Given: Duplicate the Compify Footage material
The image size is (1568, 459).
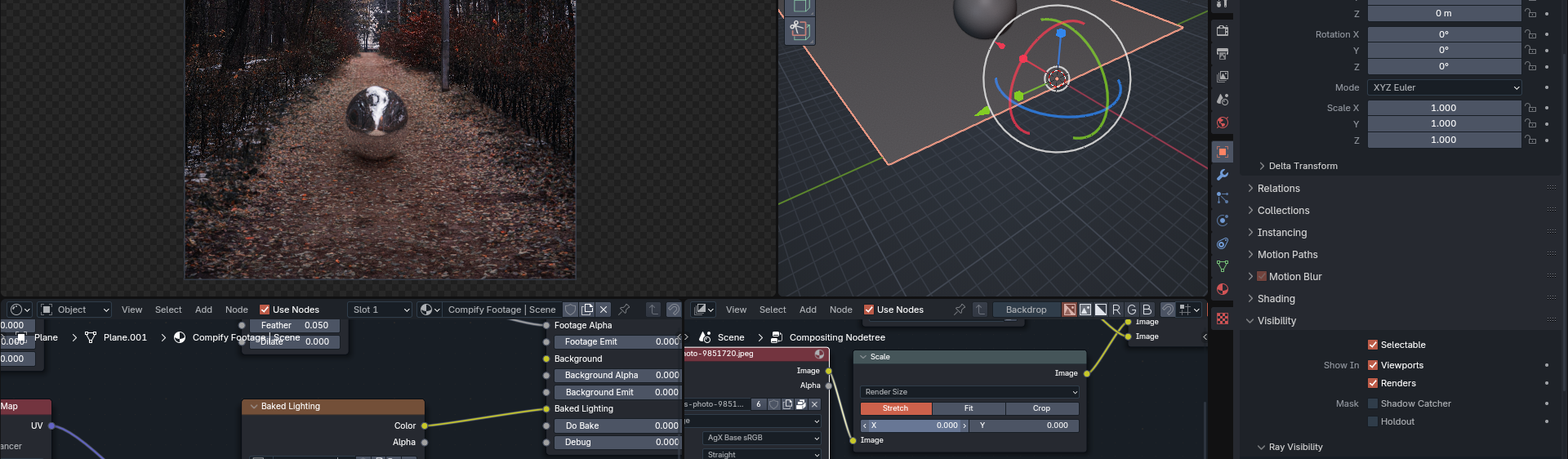Looking at the screenshot, I should [x=587, y=310].
